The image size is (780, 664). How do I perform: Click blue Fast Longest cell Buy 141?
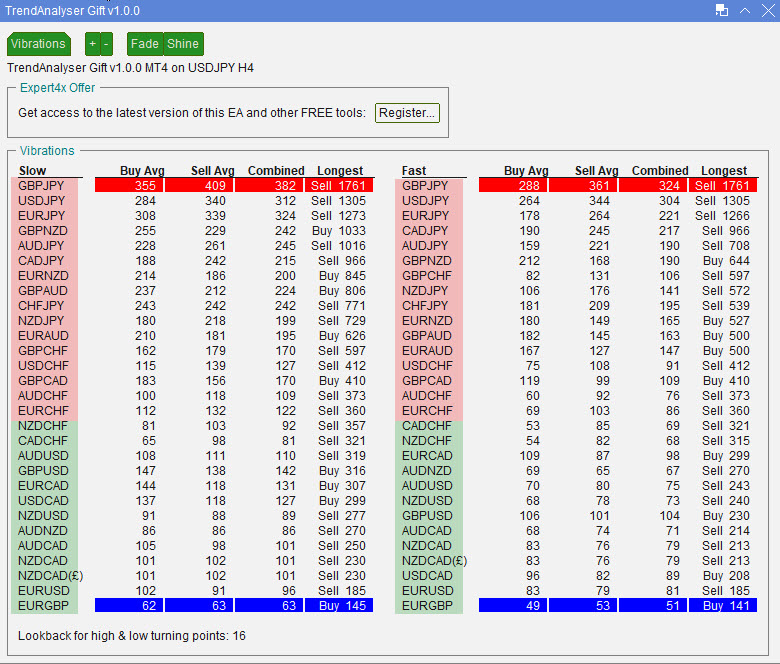(x=723, y=606)
